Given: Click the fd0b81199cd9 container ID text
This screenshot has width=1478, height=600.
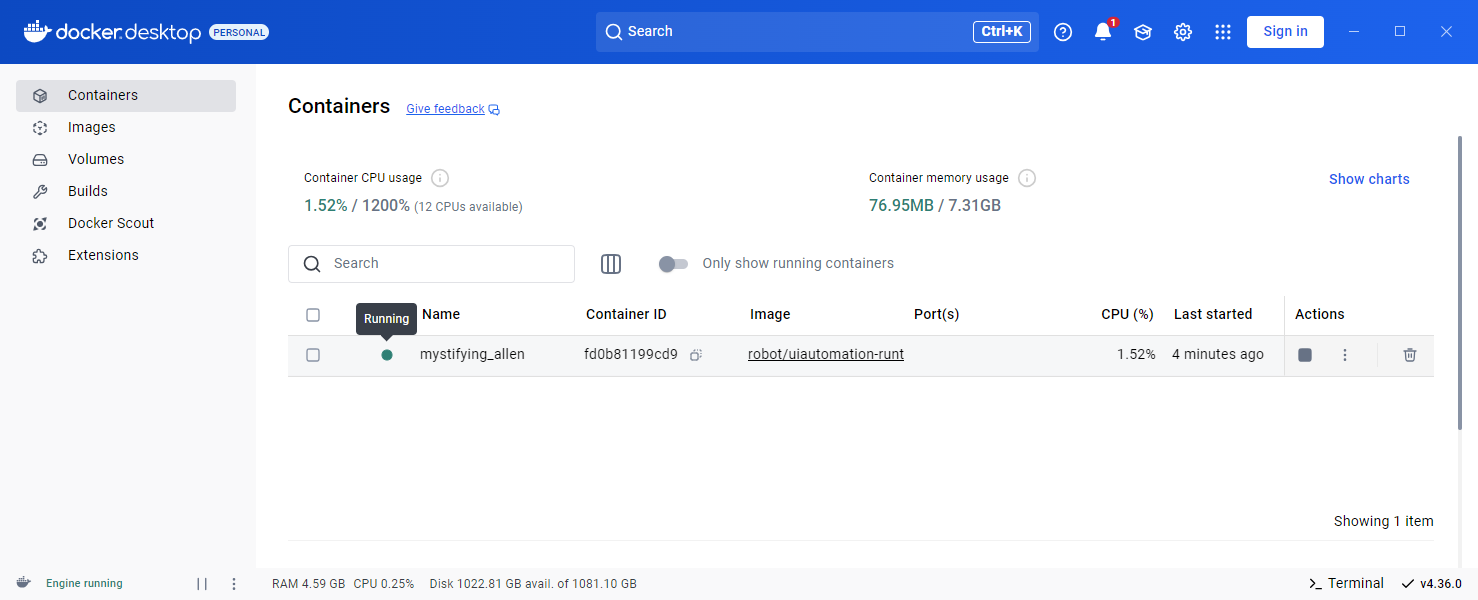Looking at the screenshot, I should 631,354.
